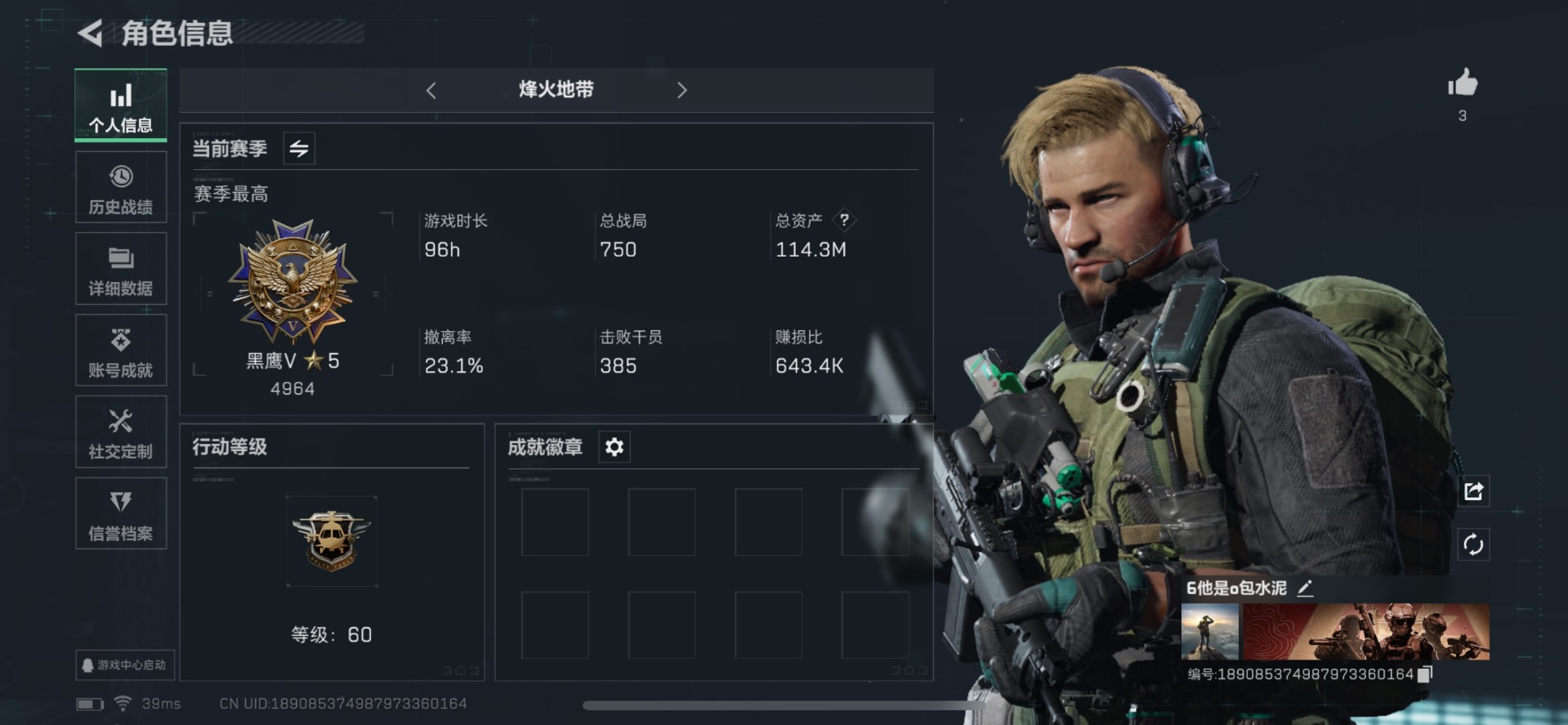Give a thumbs-up like to profile
The height and width of the screenshot is (725, 1568).
tap(1463, 83)
